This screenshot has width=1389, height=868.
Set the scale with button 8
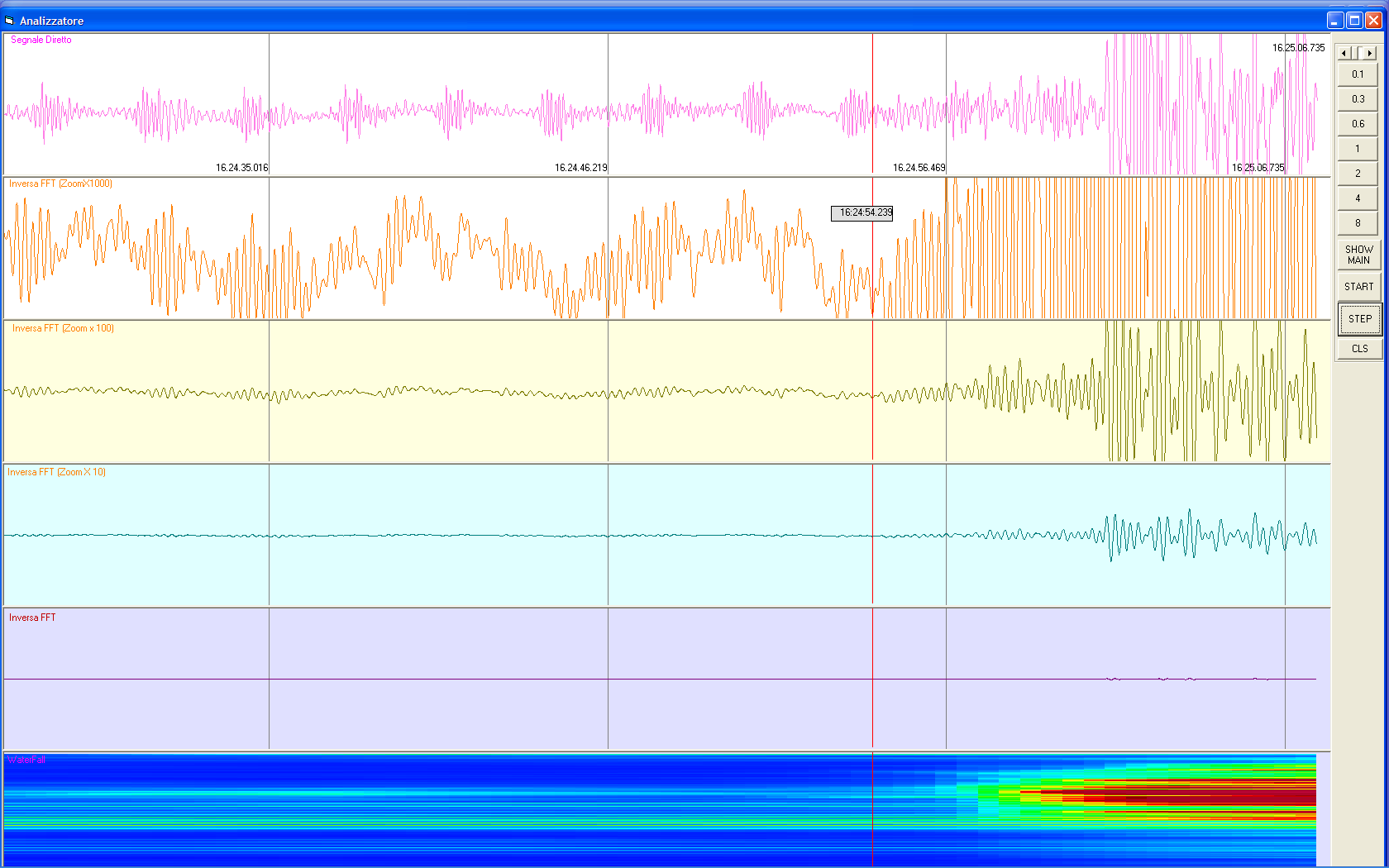1358,223
